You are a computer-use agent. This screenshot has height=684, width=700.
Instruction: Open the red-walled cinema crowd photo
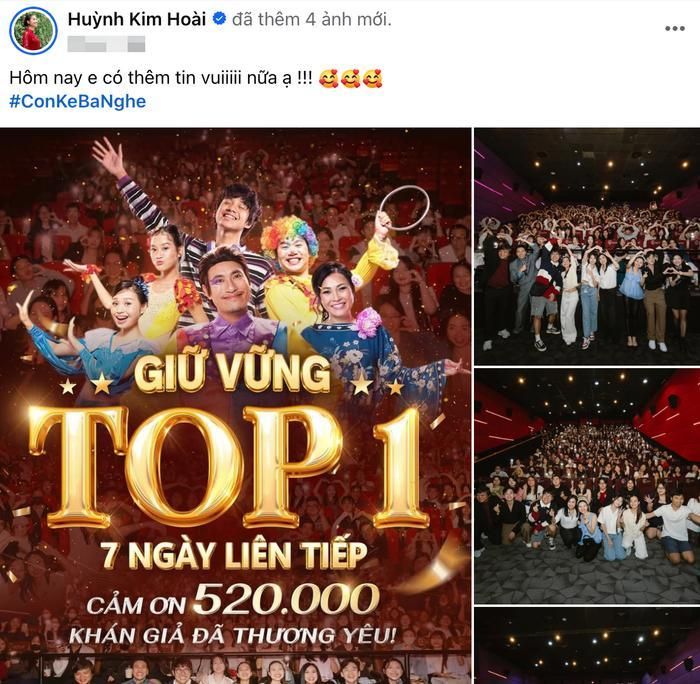coord(587,486)
